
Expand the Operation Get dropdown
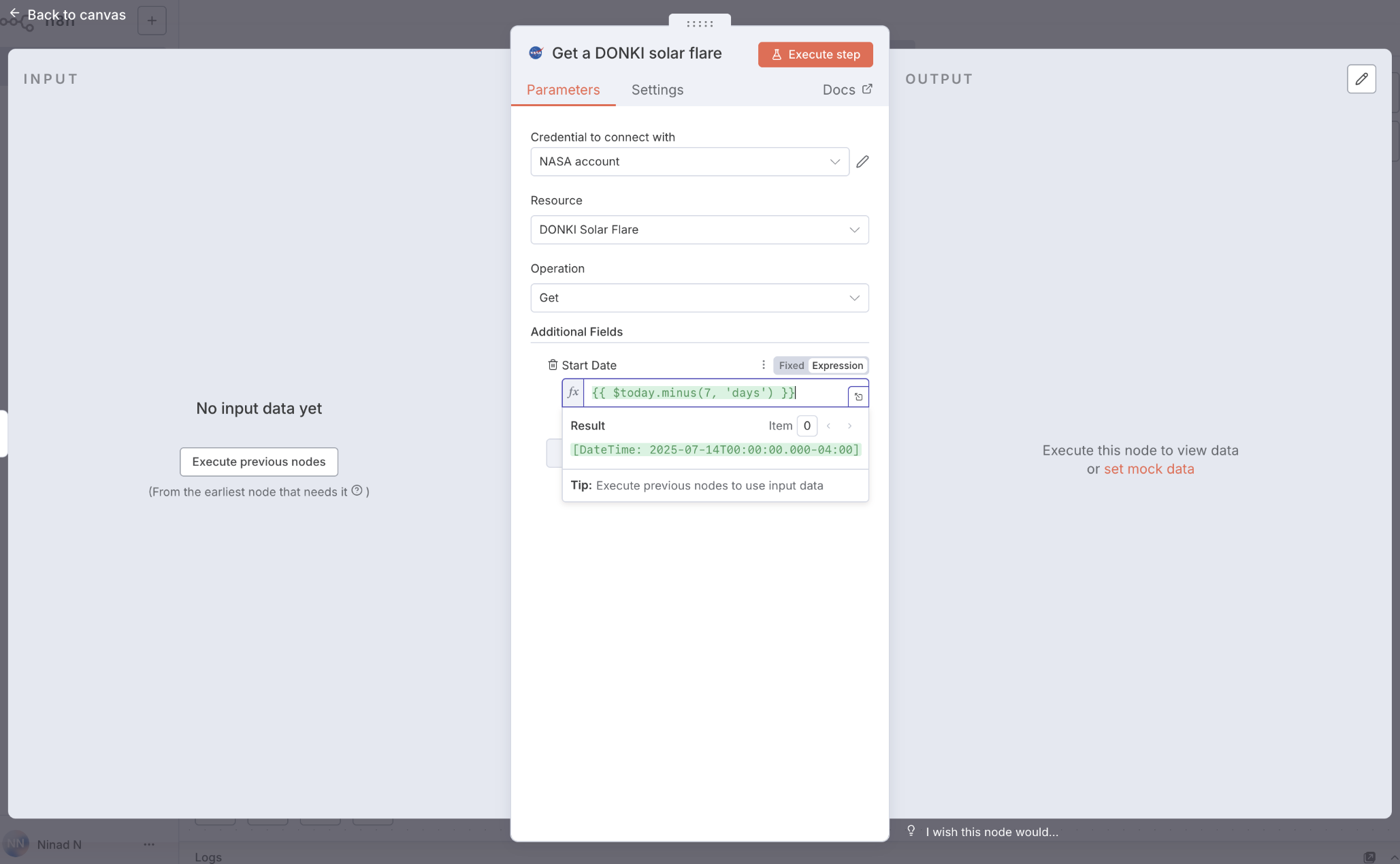point(699,298)
